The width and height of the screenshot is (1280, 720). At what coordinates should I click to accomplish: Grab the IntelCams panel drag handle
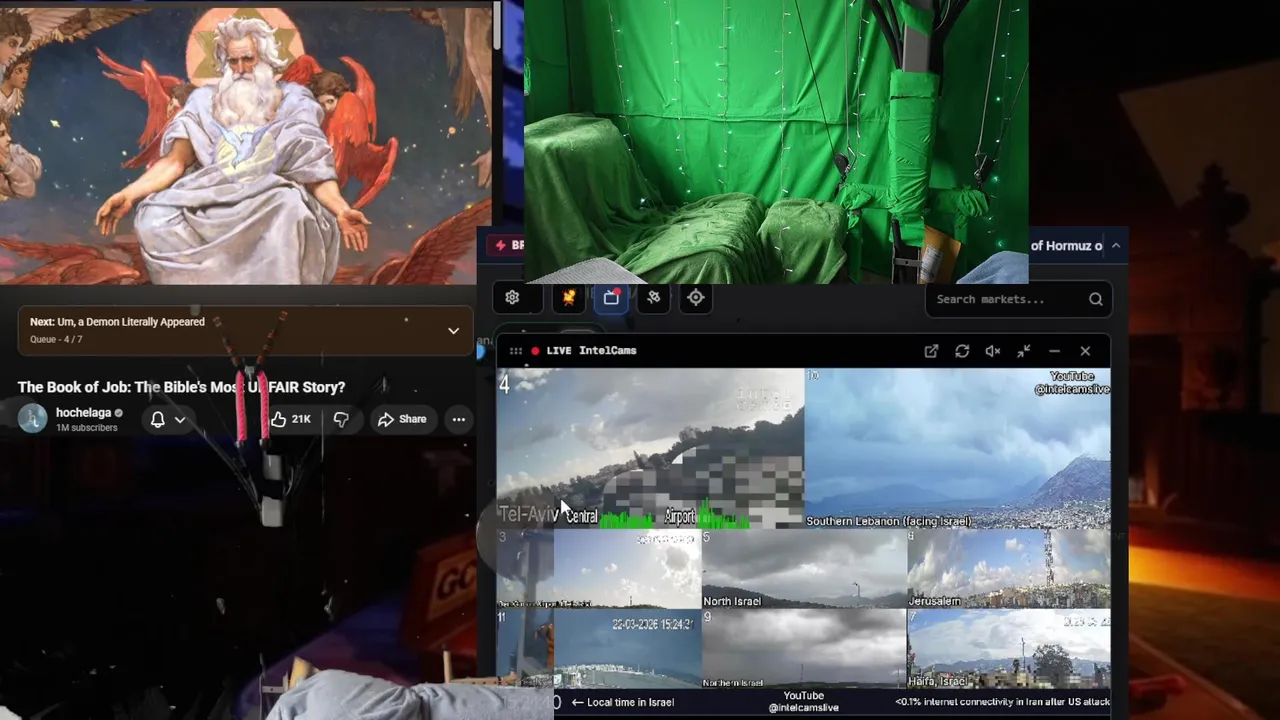coord(516,351)
